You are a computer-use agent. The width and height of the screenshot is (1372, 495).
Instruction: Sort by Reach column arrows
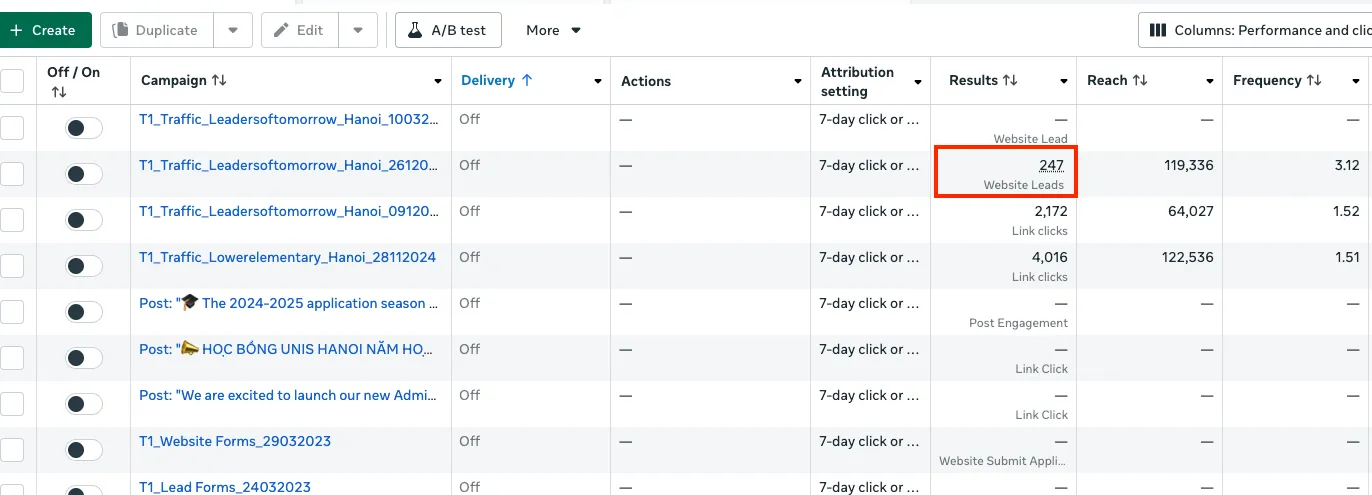(1140, 81)
